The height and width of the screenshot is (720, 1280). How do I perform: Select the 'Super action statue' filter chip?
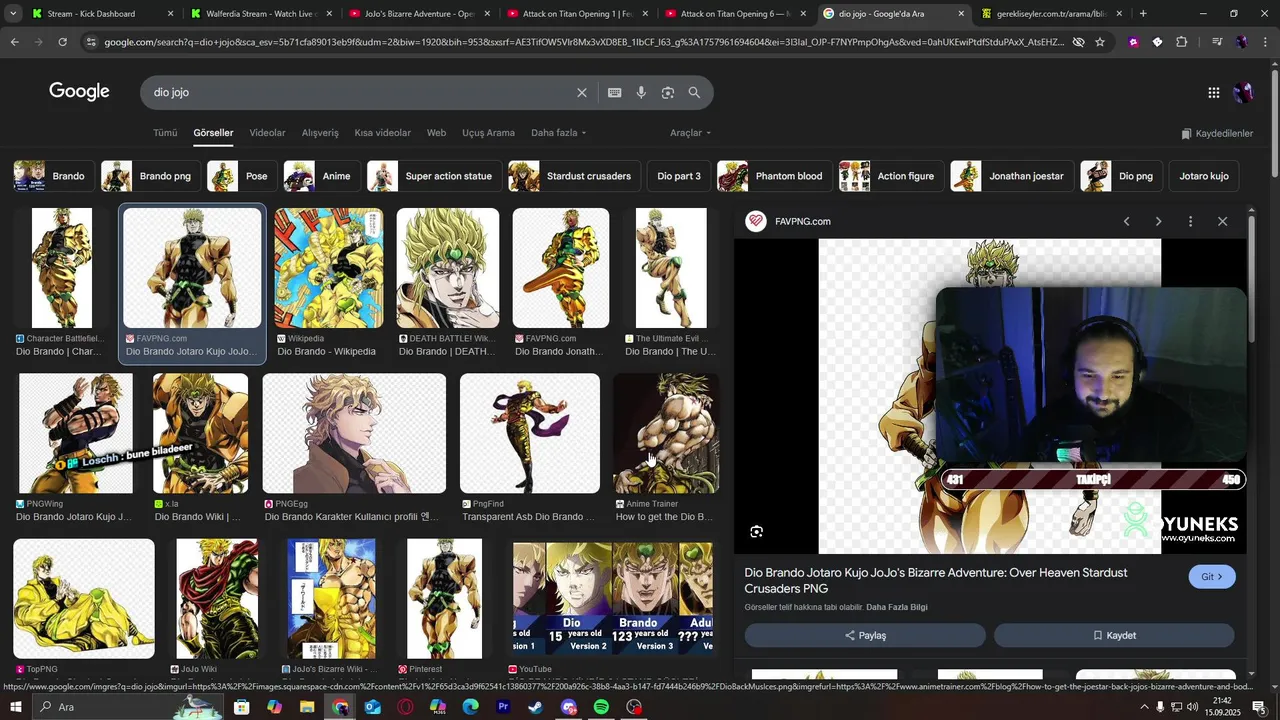tap(433, 176)
